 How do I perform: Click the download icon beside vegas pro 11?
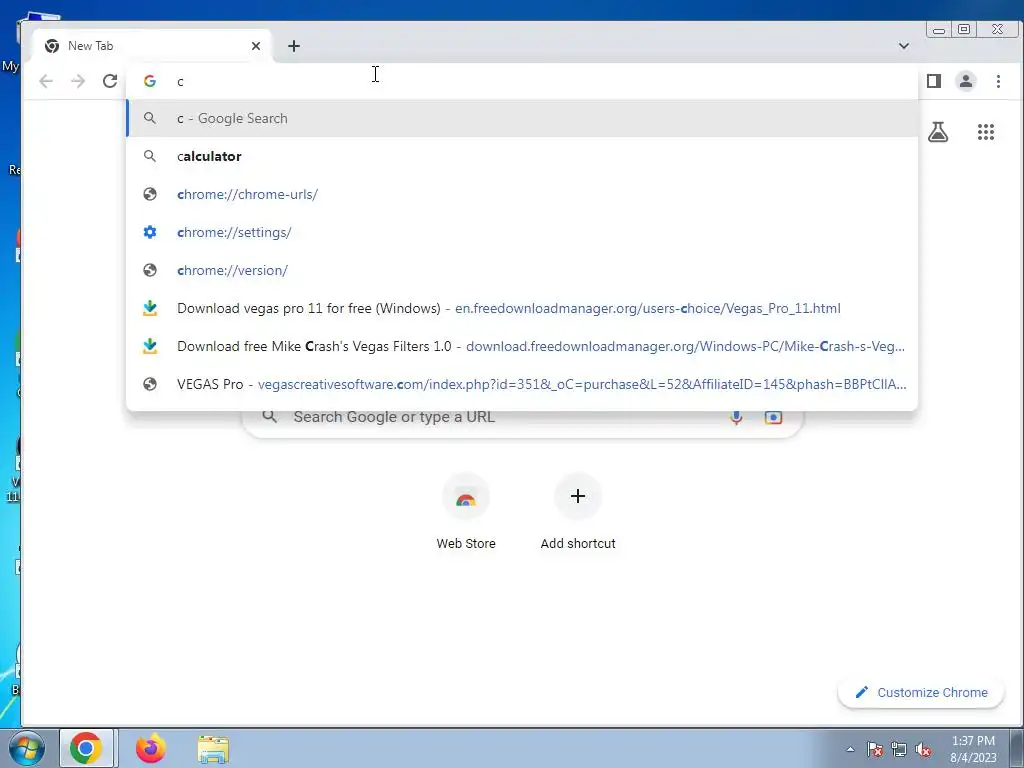pos(150,308)
